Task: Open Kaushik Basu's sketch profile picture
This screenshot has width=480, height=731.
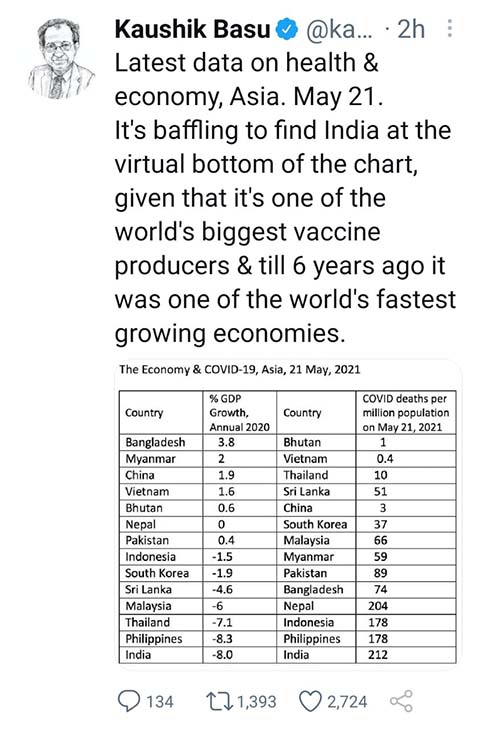Action: pos(59,58)
